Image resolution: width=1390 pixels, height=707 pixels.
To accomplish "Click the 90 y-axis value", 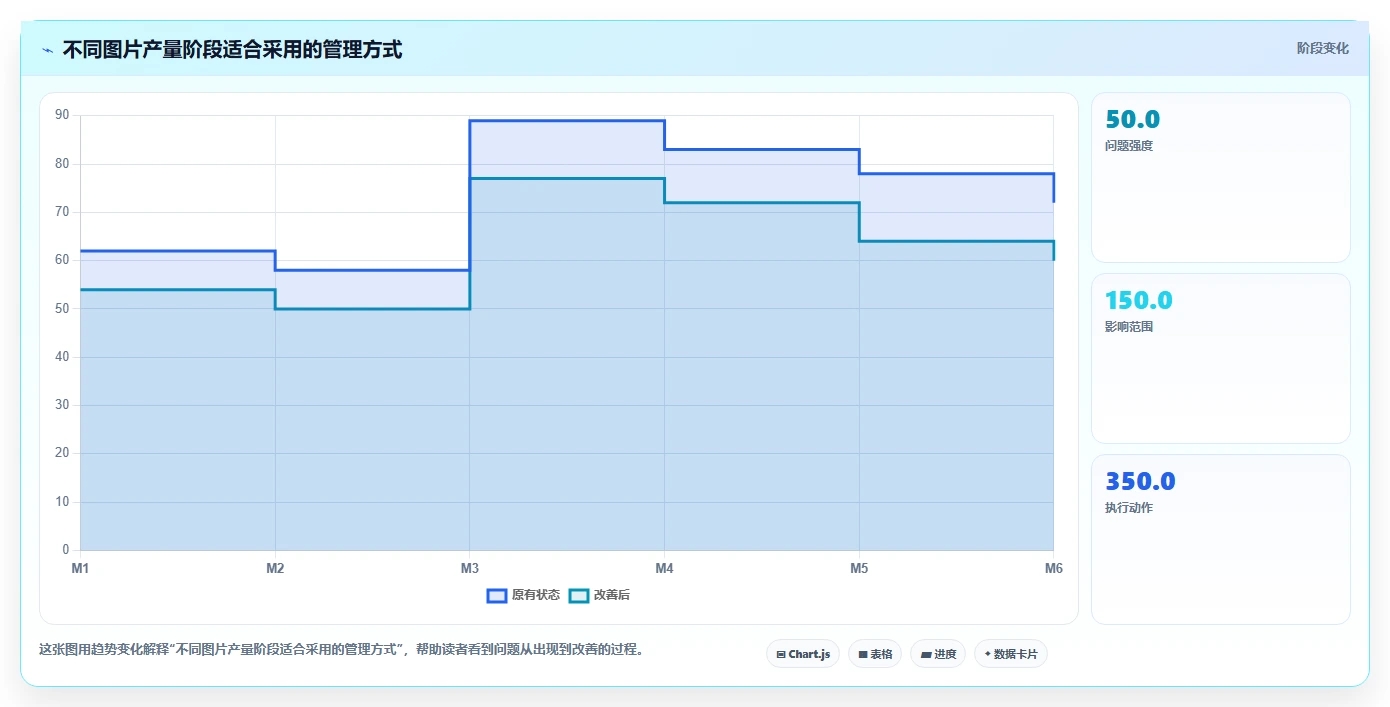I will click(x=62, y=115).
